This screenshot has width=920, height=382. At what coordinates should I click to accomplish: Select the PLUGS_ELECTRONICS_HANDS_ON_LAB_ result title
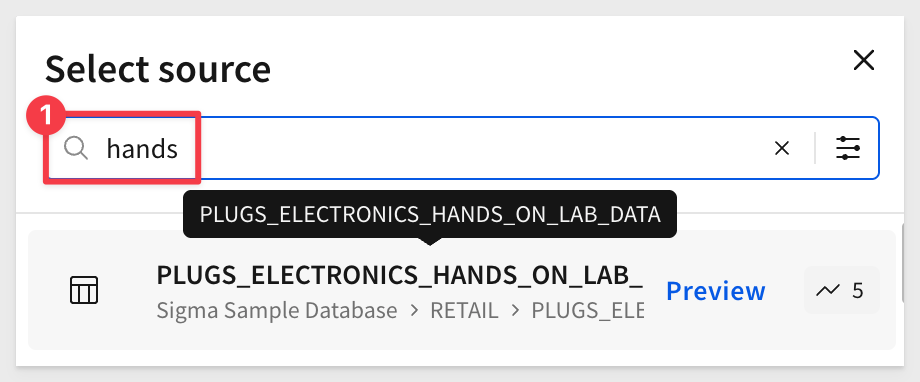click(400, 275)
